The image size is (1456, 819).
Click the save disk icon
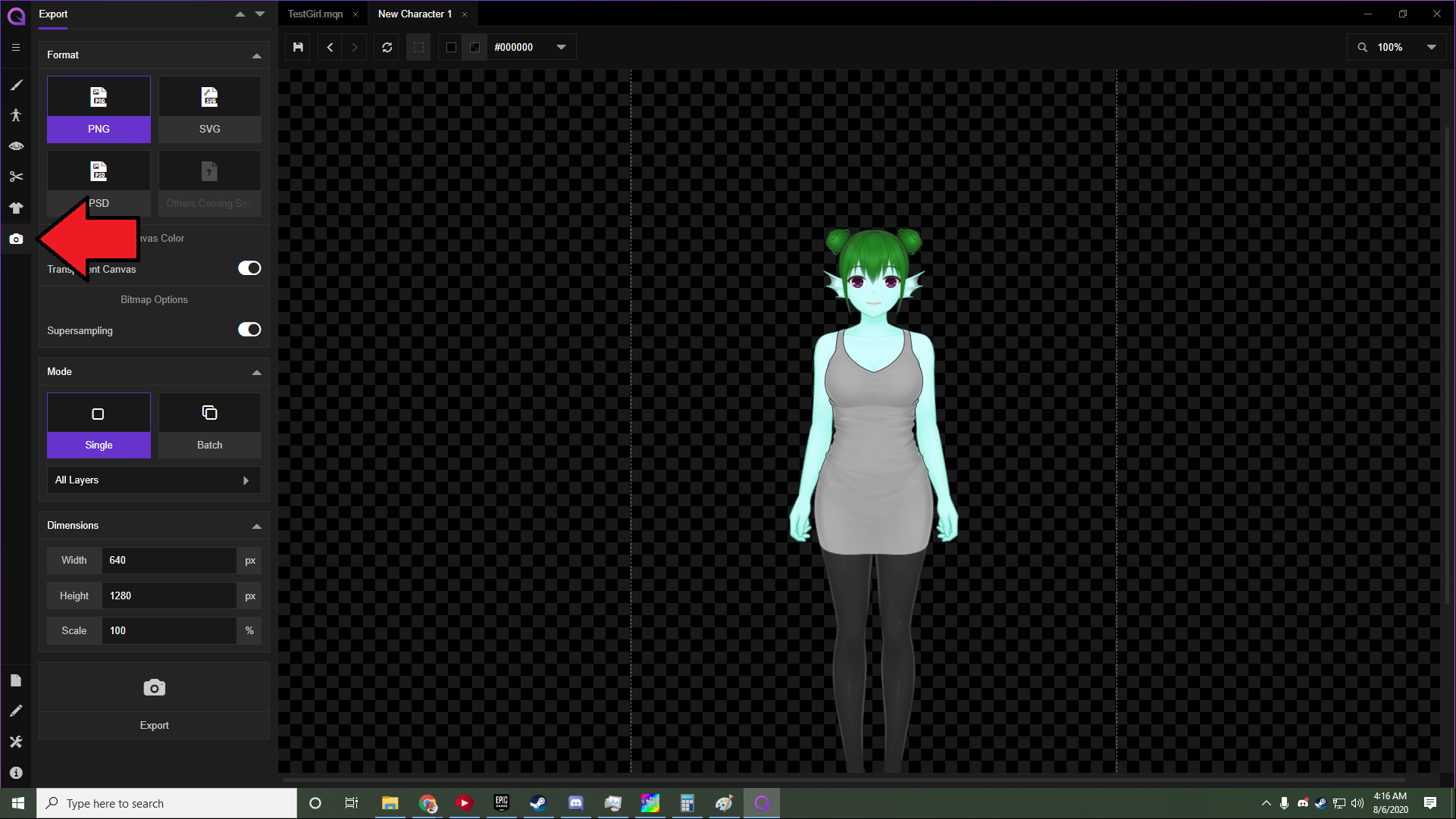click(298, 47)
